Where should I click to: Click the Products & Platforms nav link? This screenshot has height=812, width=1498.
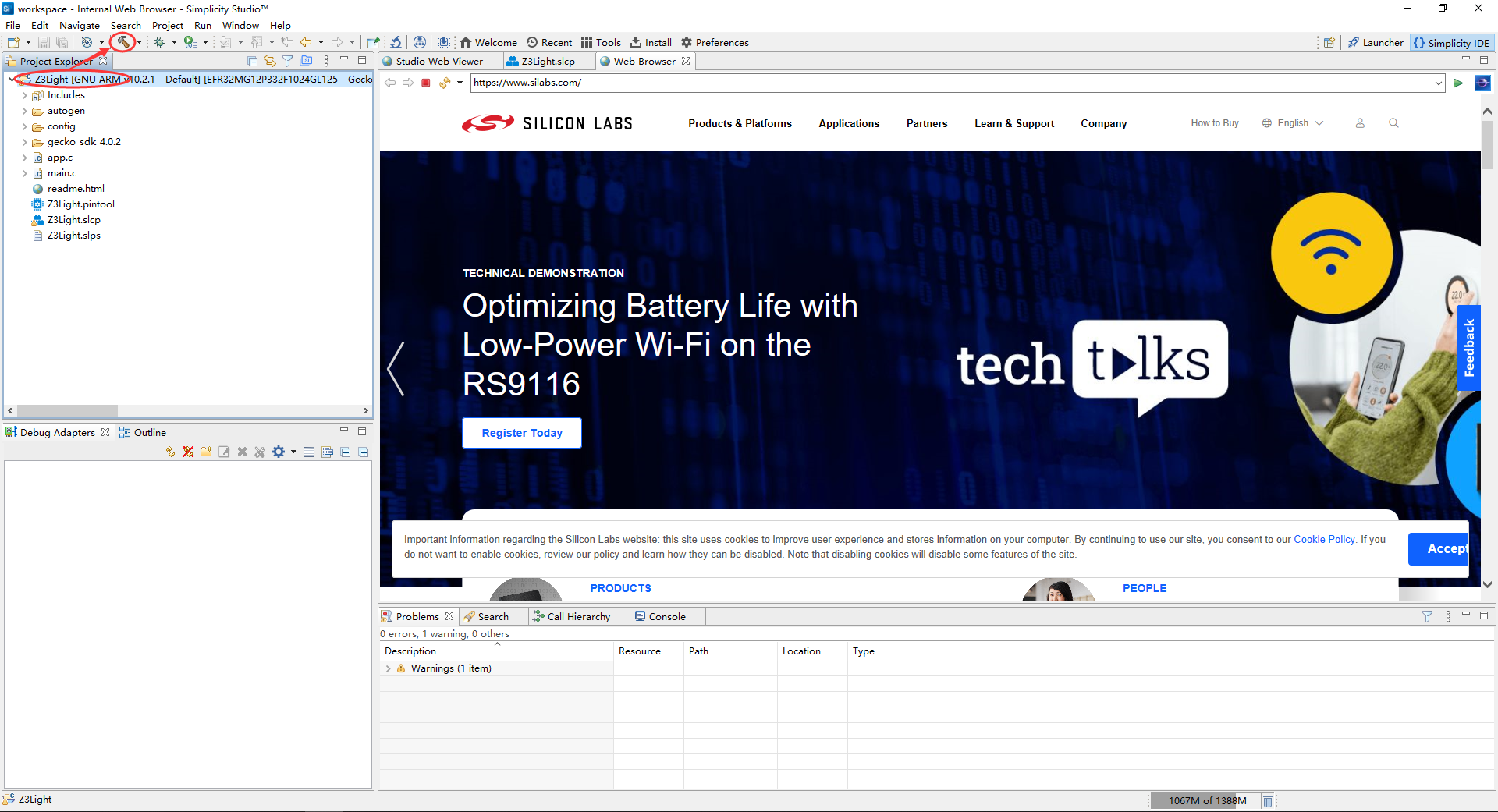740,123
